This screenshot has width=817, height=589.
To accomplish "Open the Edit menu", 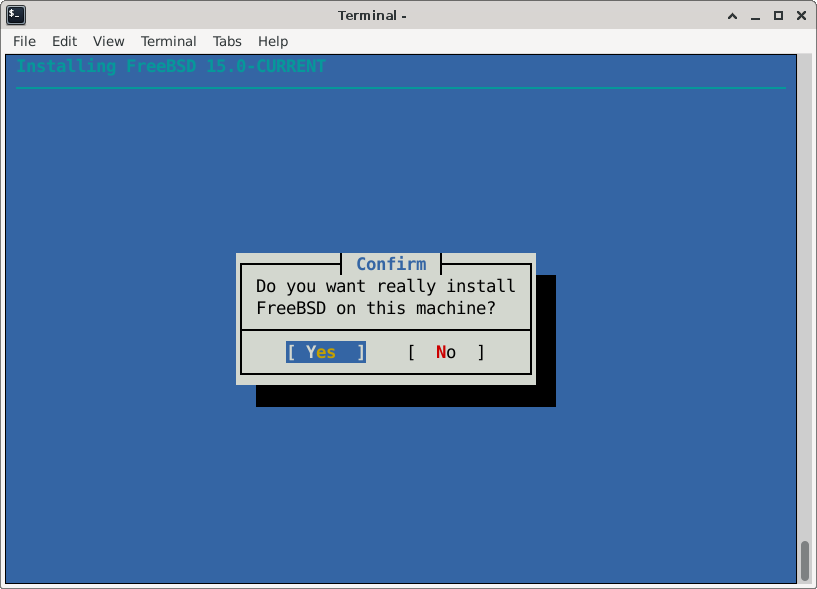I will pyautogui.click(x=64, y=41).
